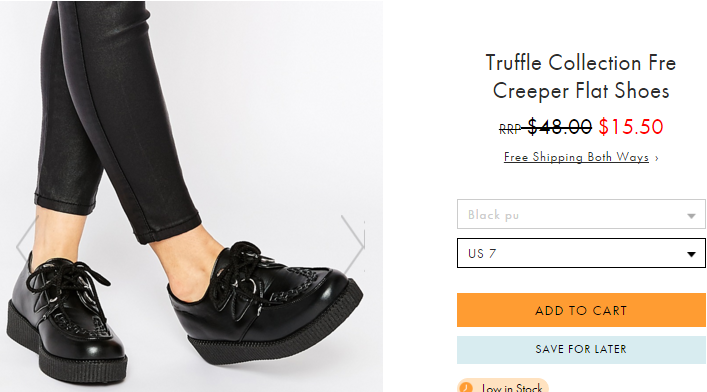Show the previous product photo with left arrow
The image size is (707, 392).
pyautogui.click(x=26, y=245)
